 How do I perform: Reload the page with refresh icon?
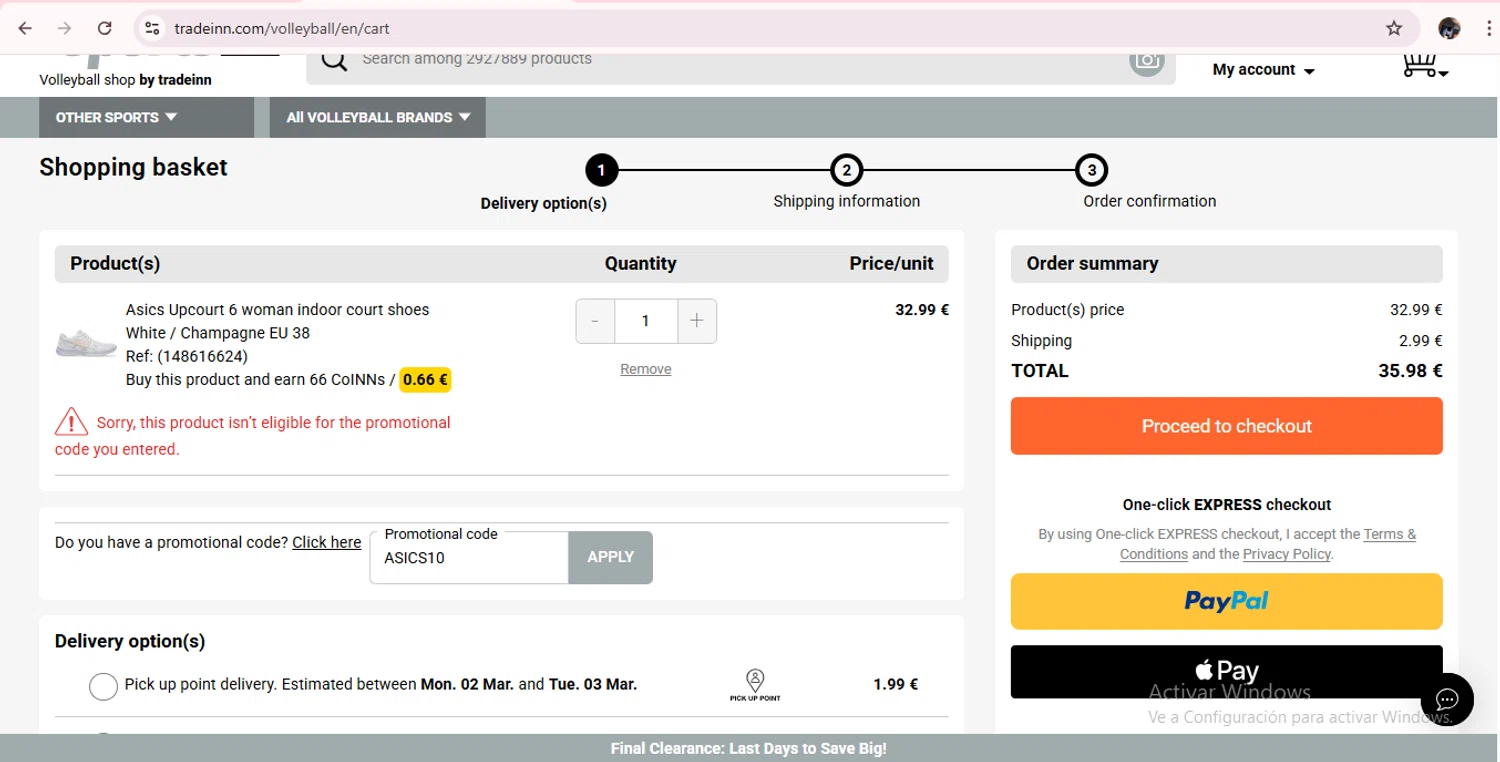(x=104, y=28)
